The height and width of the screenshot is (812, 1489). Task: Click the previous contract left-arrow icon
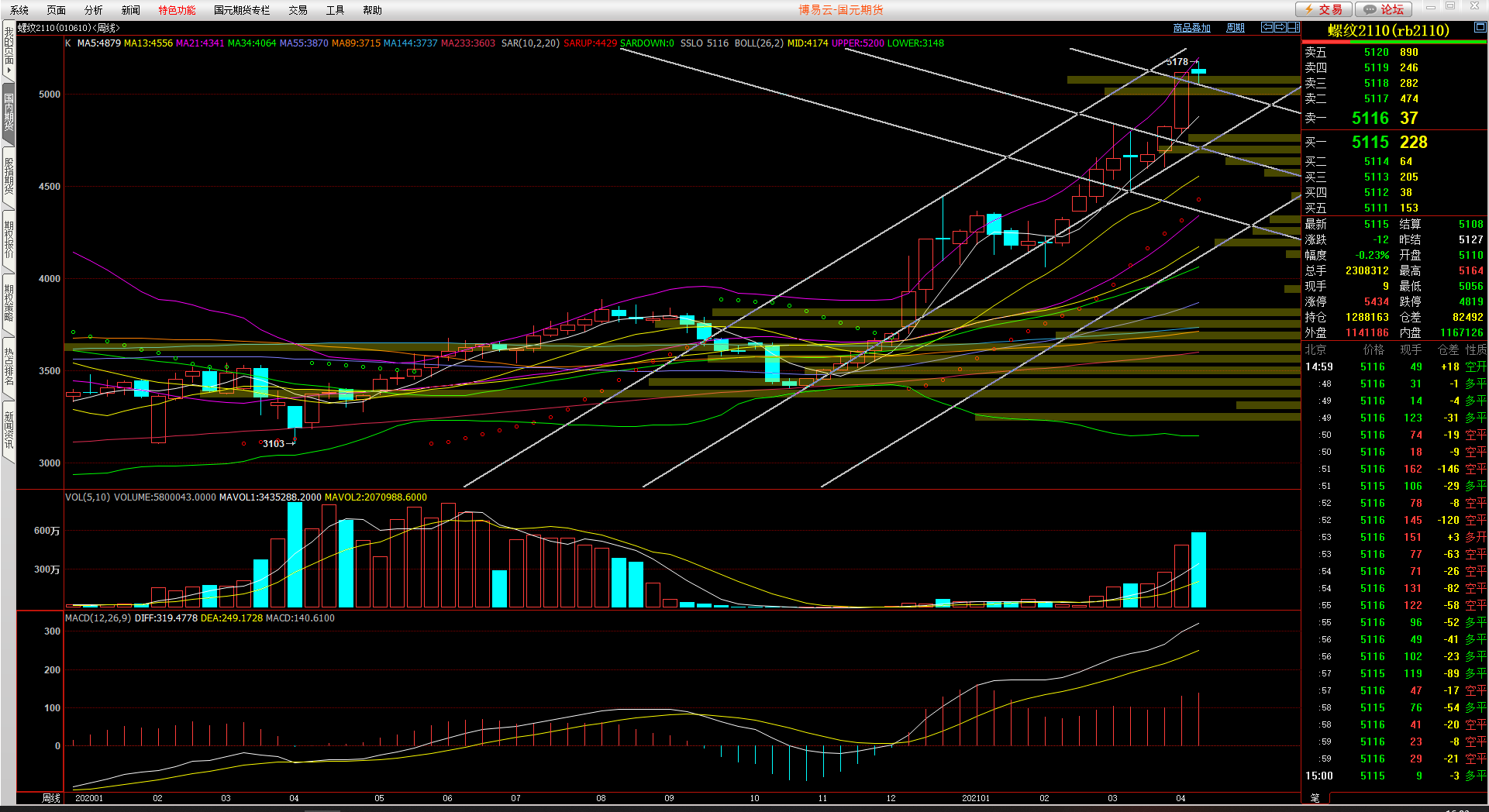click(1267, 27)
